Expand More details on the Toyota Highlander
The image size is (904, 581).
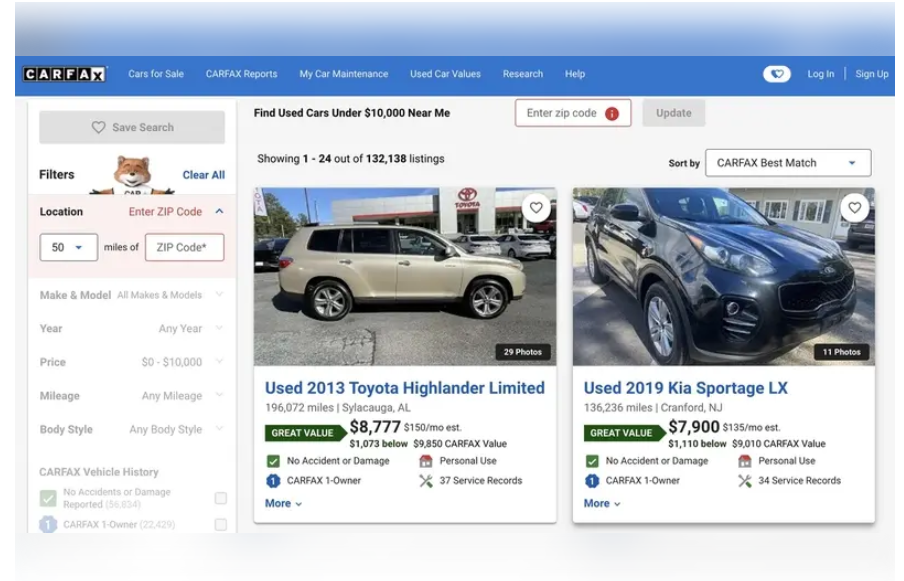[x=283, y=504]
